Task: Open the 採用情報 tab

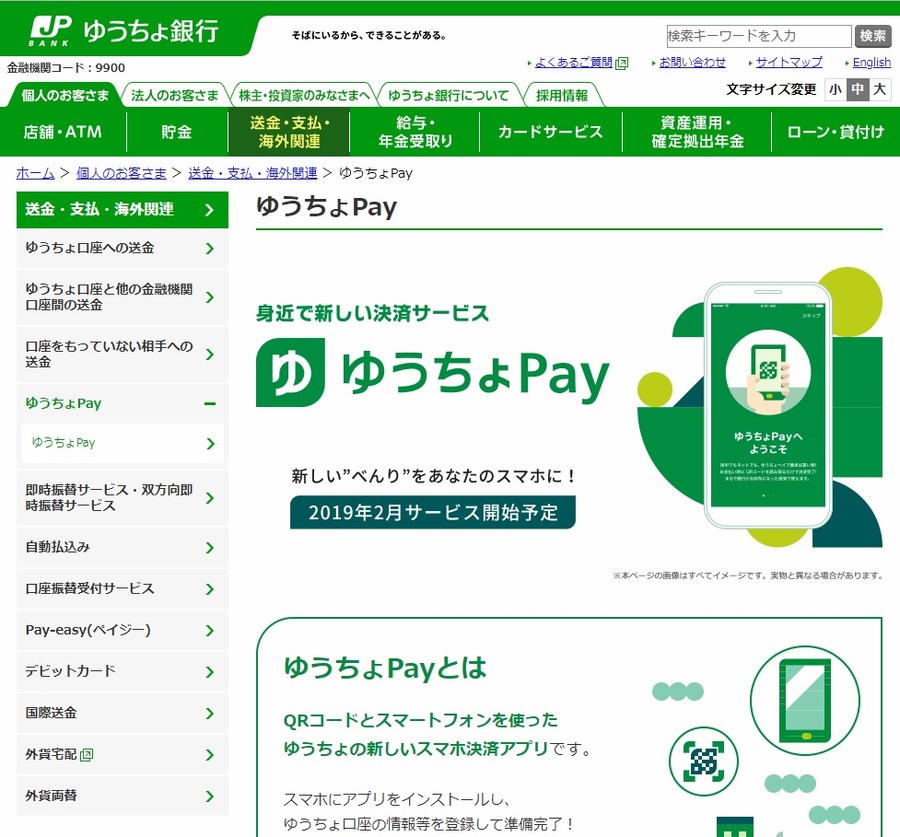Action: click(x=562, y=95)
